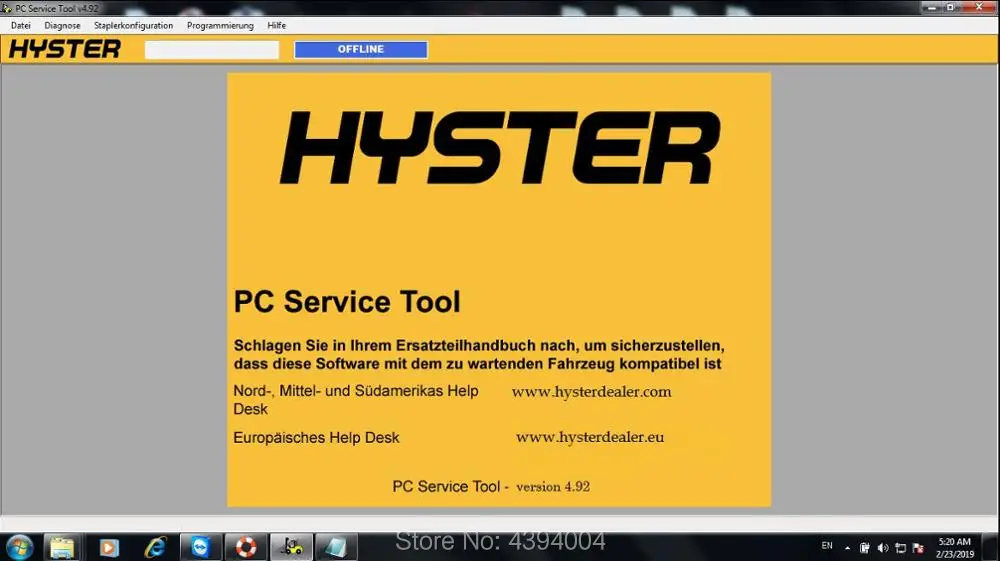Click the network tray icon
Screen dimensions: 1000x561
901,548
